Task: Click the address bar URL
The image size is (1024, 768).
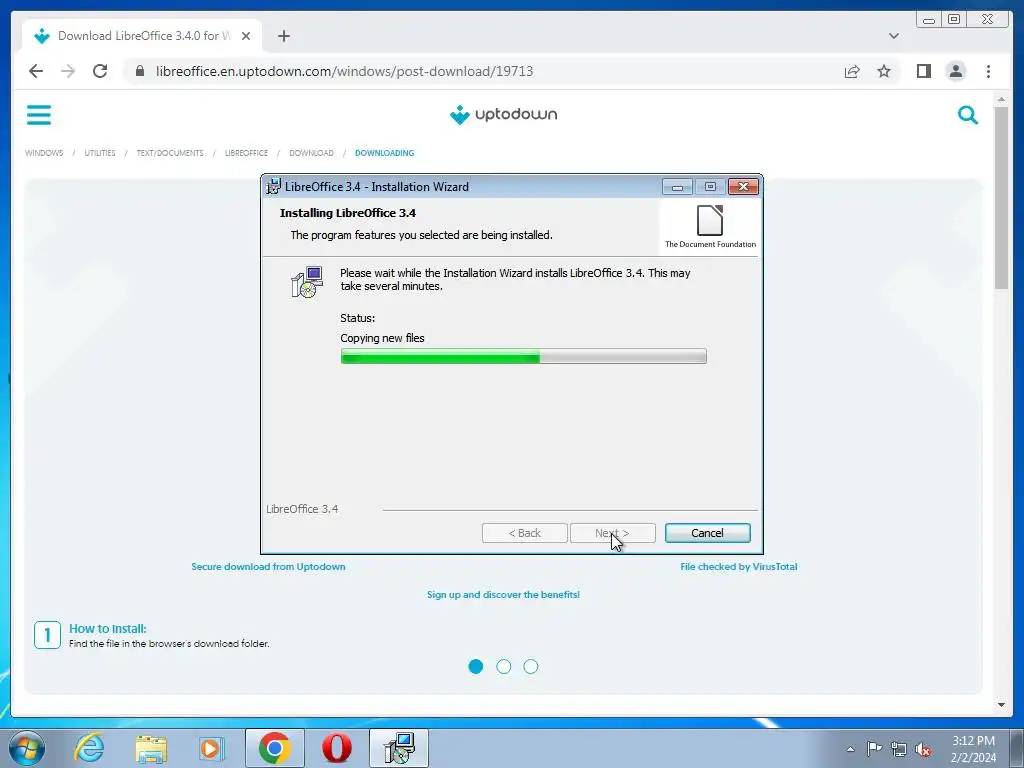Action: pos(344,71)
